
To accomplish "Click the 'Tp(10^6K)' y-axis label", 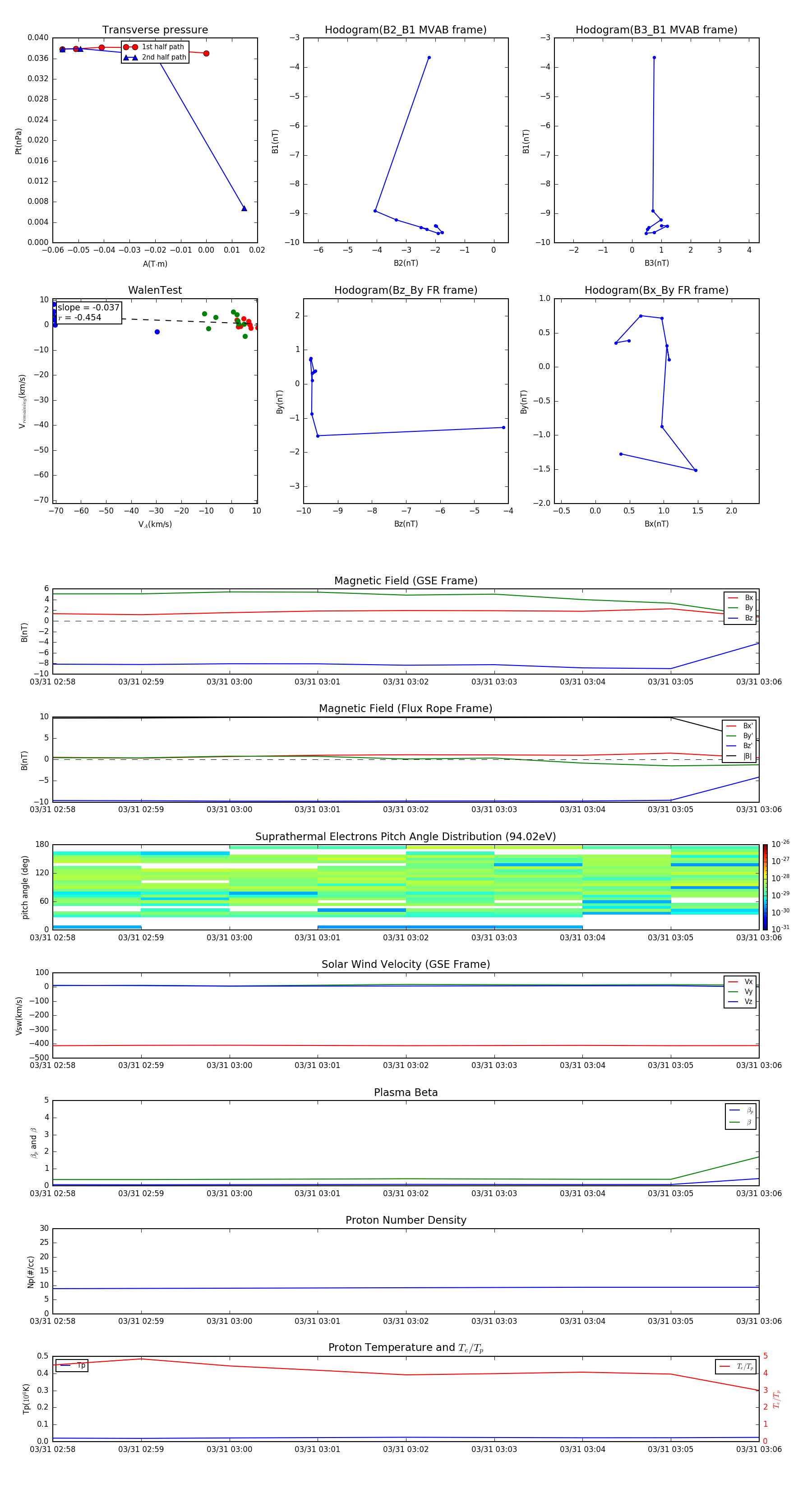I will pyautogui.click(x=27, y=1399).
